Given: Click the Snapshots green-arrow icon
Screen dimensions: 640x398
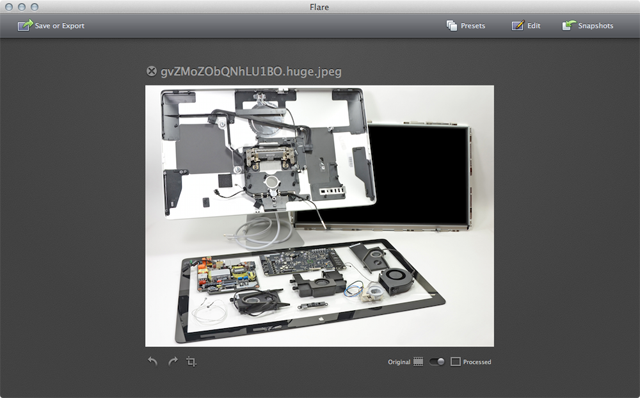Looking at the screenshot, I should tap(569, 25).
